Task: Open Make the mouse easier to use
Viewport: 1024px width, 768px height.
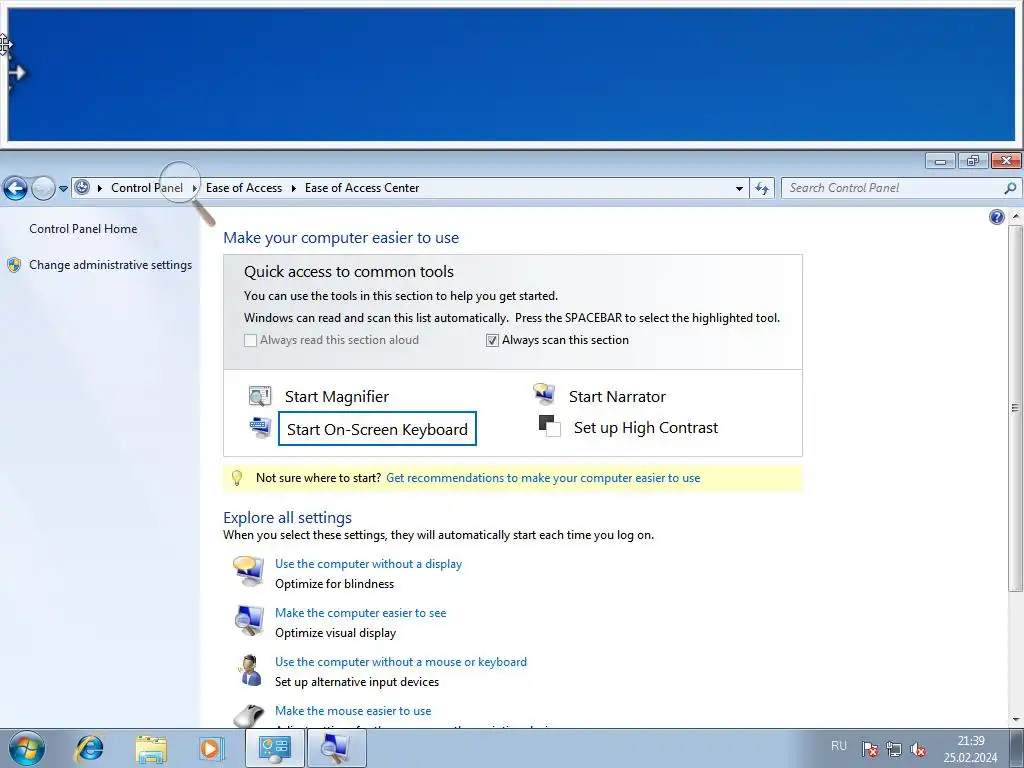Action: click(353, 711)
